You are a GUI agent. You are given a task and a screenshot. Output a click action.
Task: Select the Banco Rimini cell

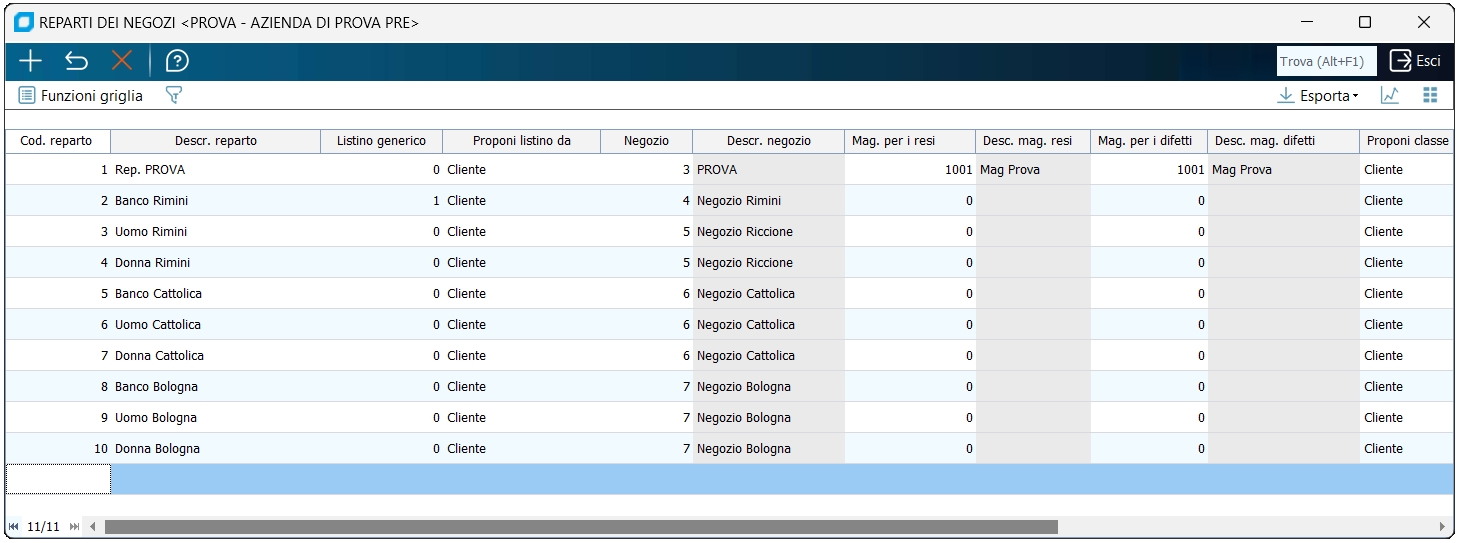tap(215, 201)
